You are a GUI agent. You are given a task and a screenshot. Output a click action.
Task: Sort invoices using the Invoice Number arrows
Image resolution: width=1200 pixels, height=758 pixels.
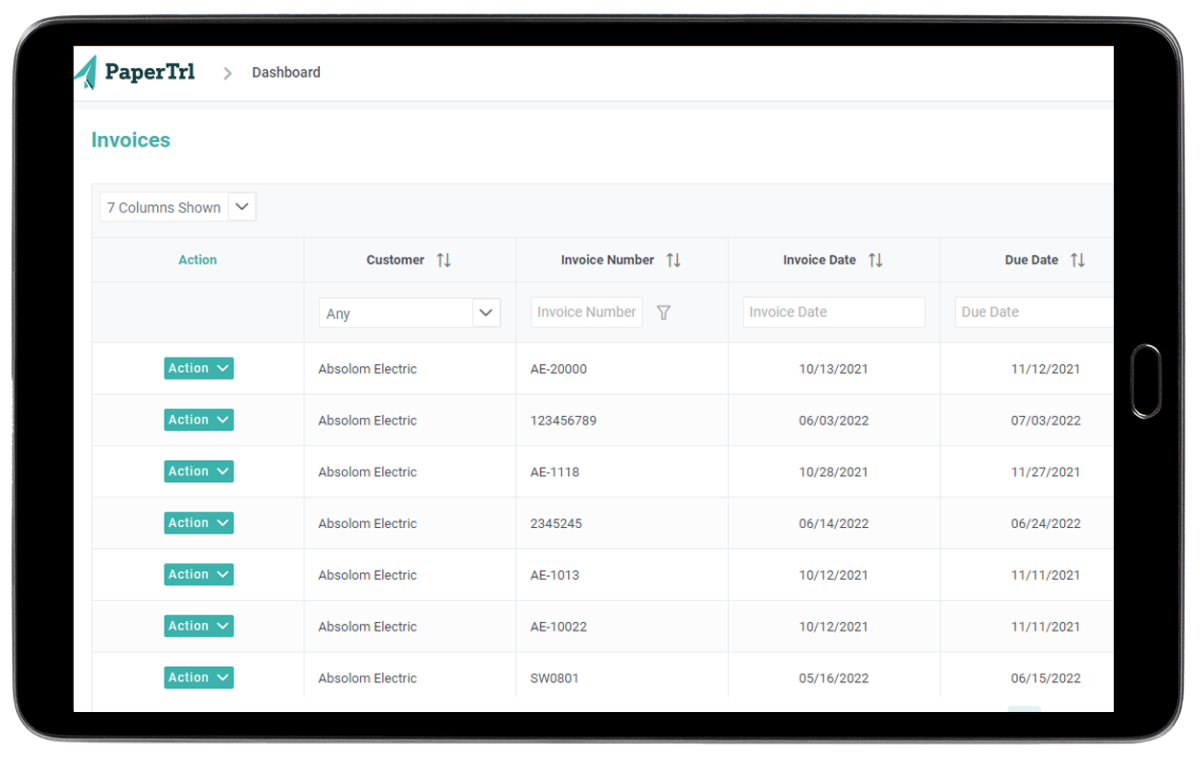tap(673, 260)
